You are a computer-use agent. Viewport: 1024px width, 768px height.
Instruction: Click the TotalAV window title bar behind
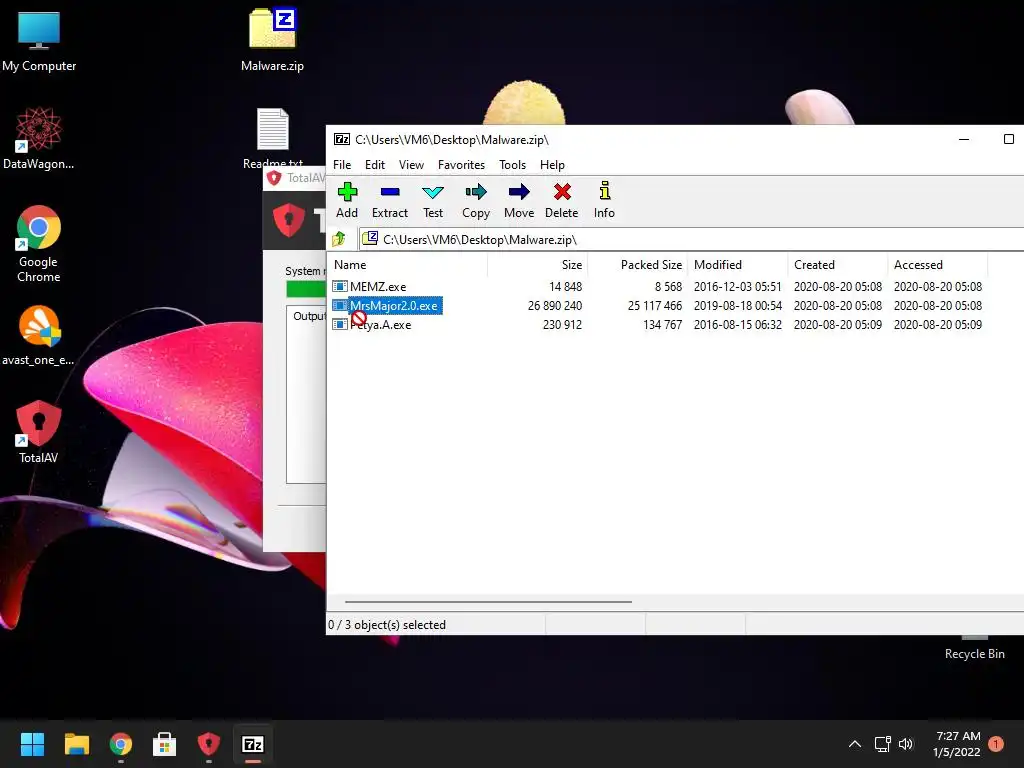[295, 178]
